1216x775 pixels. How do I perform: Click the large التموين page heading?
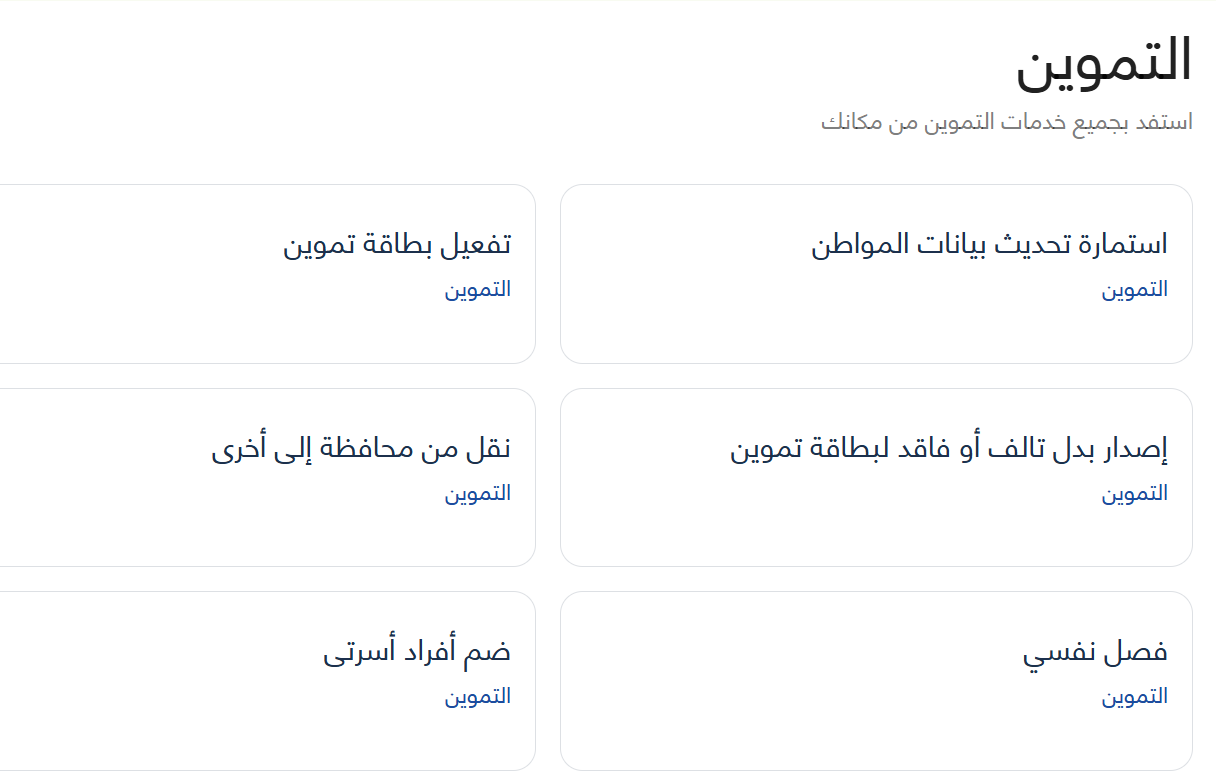tap(1104, 62)
